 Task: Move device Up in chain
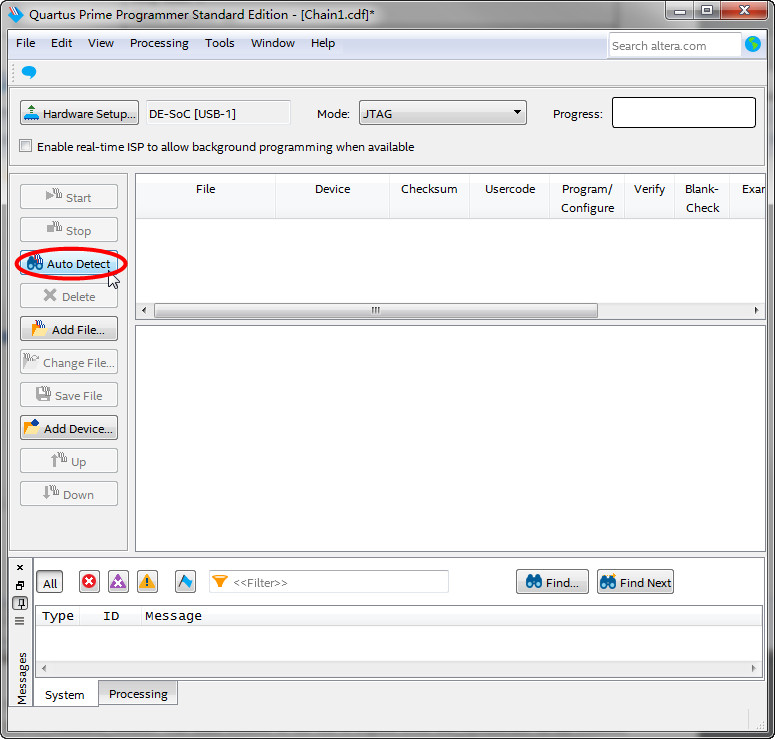(69, 461)
